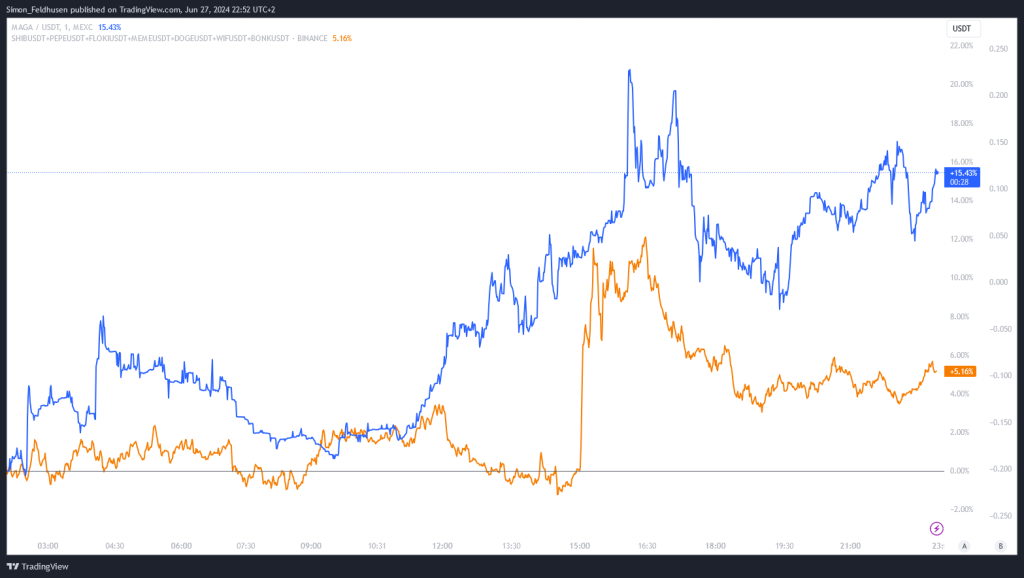Click the '14.00%' percent axis label
Viewport: 1024px width, 578px height.
tap(961, 201)
